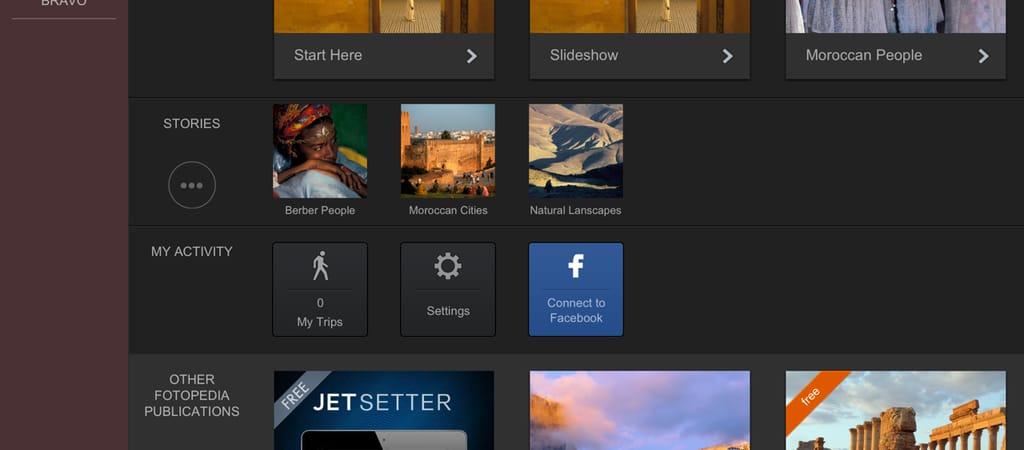Open the My Trips walking person icon

tap(320, 266)
